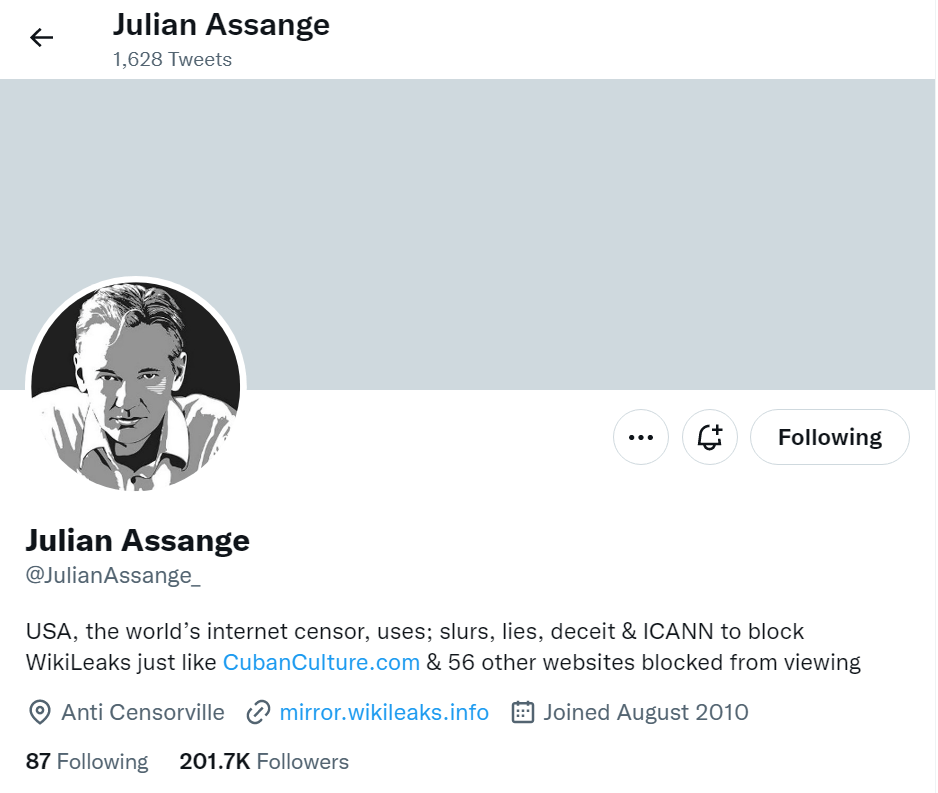View the 201.7K Followers list
This screenshot has height=793, width=938.
point(264,762)
